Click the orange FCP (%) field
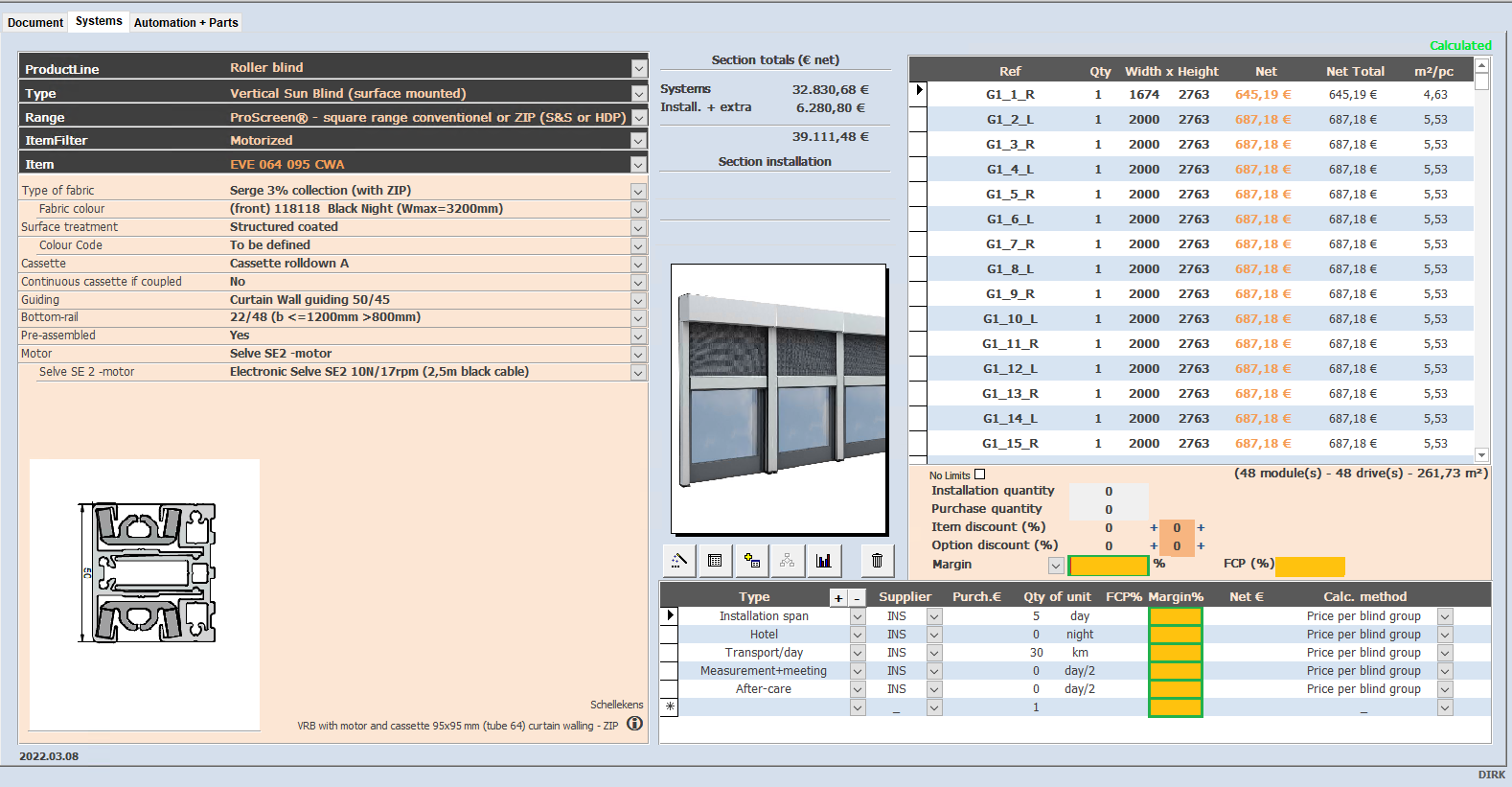Viewport: 1512px width, 787px height. tap(1310, 566)
